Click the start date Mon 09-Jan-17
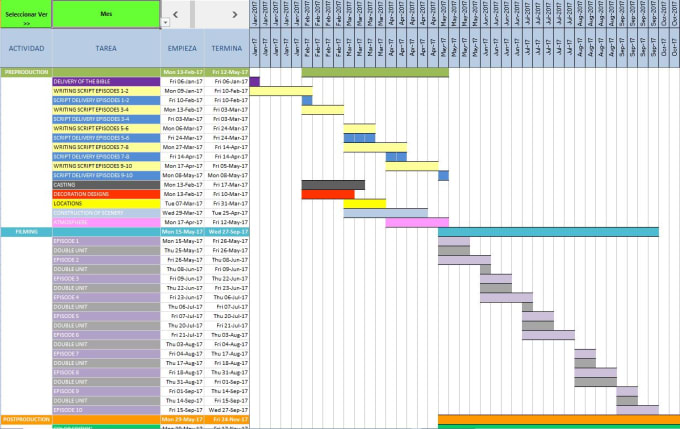Viewport: 680px width, 429px height. coord(183,91)
